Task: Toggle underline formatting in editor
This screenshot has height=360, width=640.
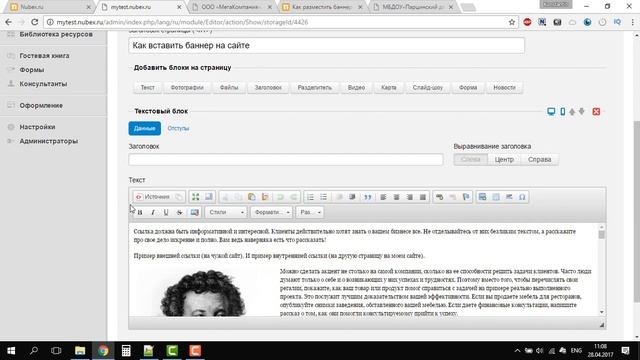Action: pos(166,212)
